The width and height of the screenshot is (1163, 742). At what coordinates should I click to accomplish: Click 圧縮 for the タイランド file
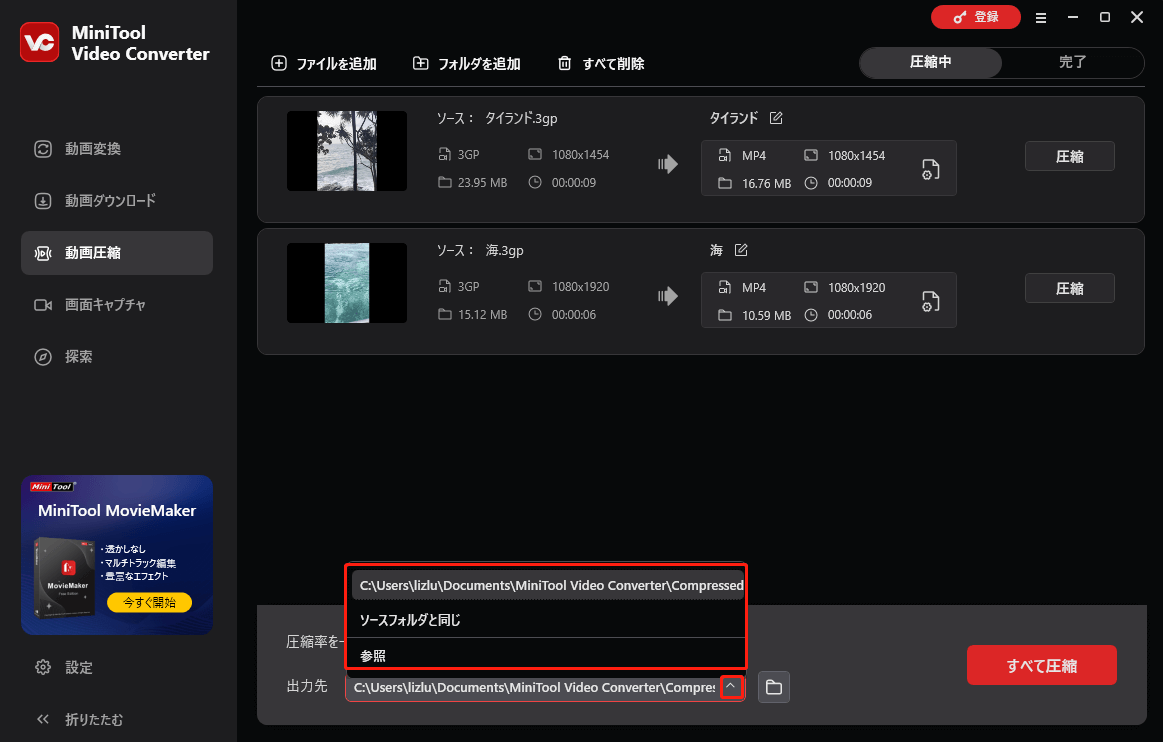(1070, 157)
